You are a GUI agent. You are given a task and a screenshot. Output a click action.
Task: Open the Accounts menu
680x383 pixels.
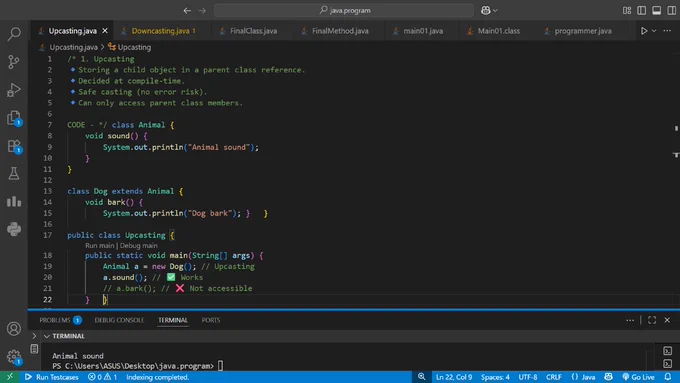pyautogui.click(x=14, y=329)
